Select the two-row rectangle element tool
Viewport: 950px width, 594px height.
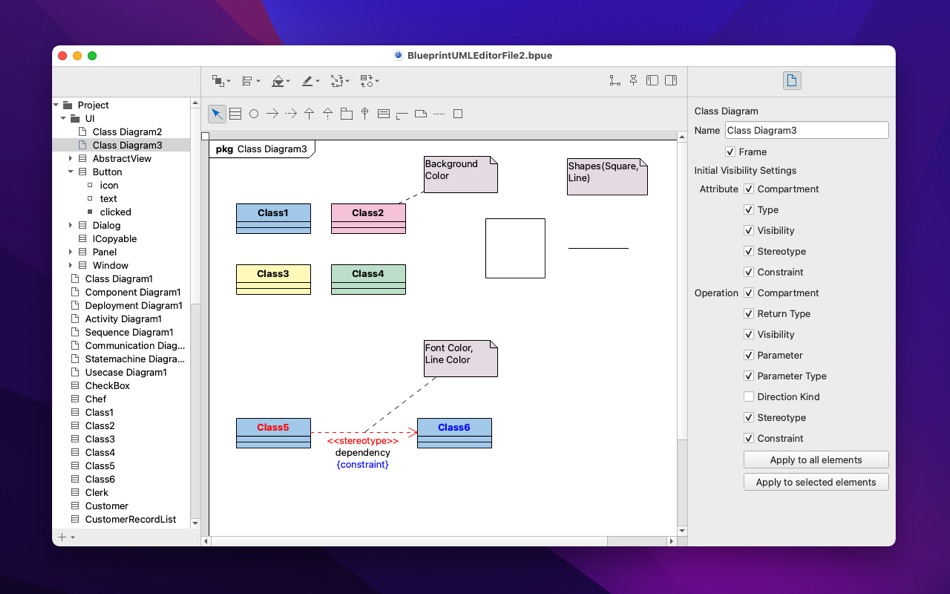click(x=384, y=113)
